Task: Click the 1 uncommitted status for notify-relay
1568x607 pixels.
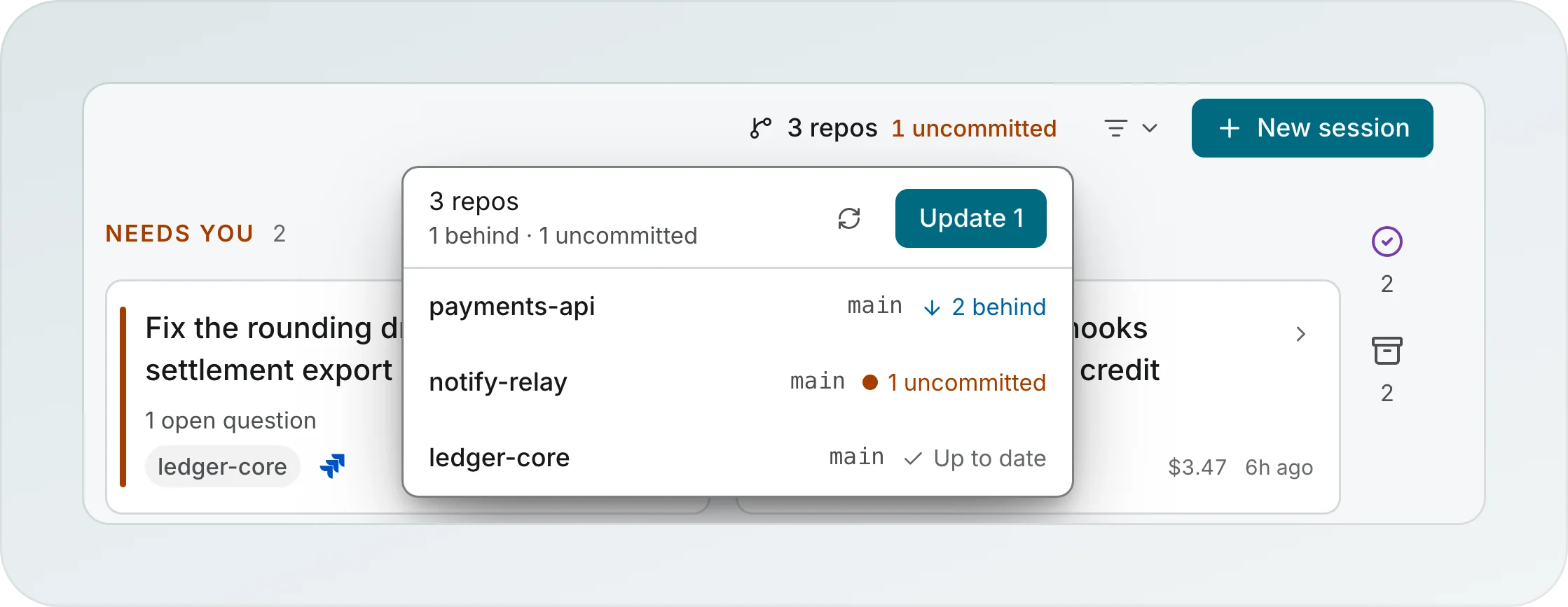Action: tap(966, 382)
